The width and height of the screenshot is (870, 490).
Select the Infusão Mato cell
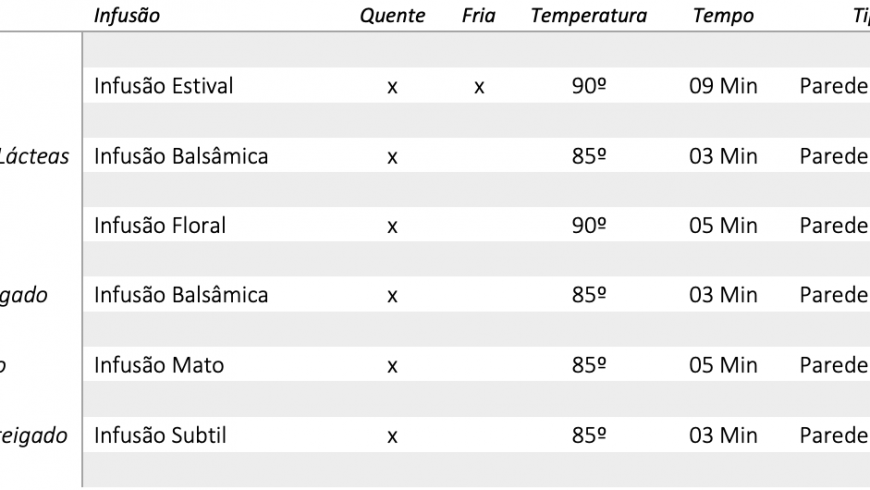[x=159, y=366]
